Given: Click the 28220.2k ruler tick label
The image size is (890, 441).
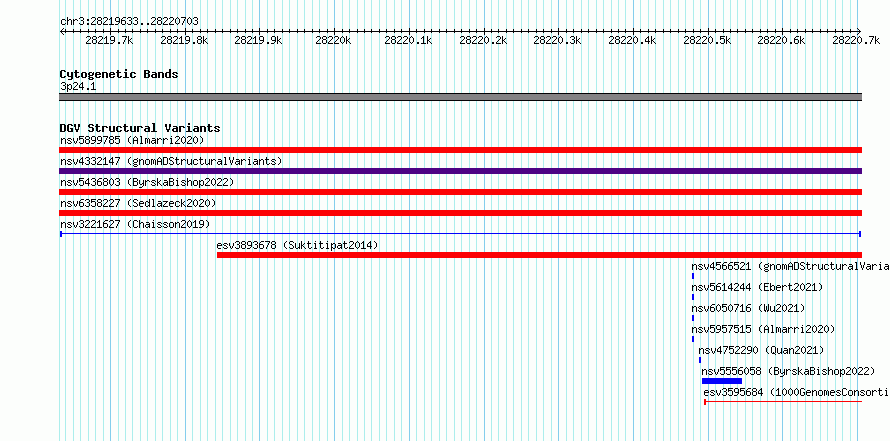Looking at the screenshot, I should 483,40.
